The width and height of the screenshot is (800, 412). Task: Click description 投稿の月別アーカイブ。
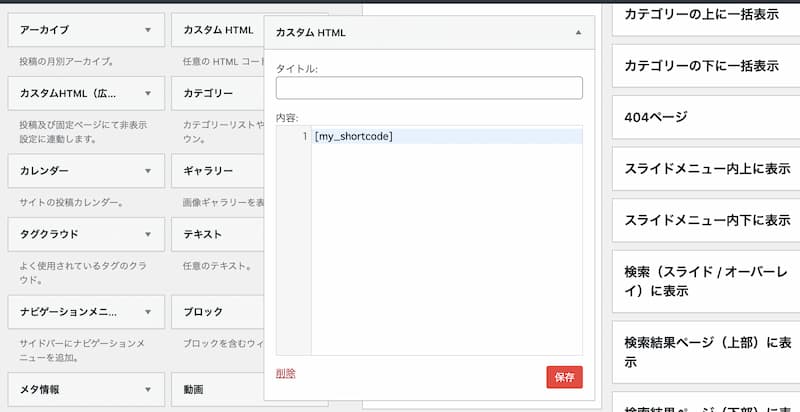coord(66,62)
